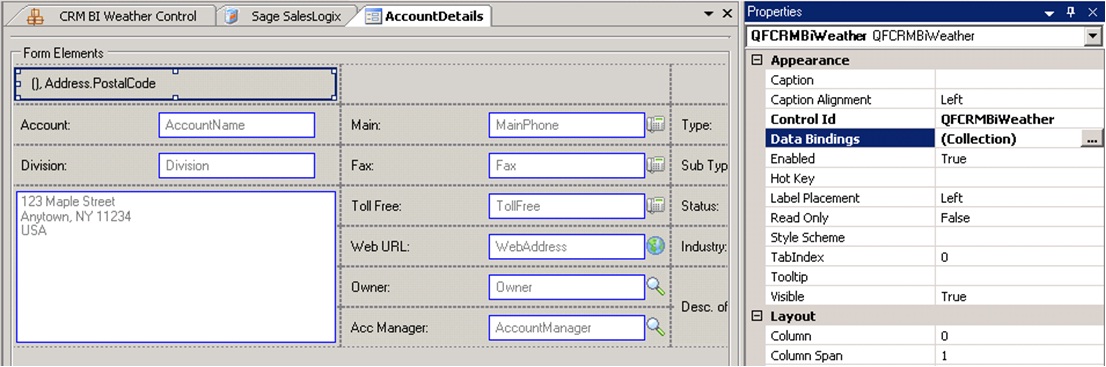Click the Read Only property value False

[x=955, y=218]
